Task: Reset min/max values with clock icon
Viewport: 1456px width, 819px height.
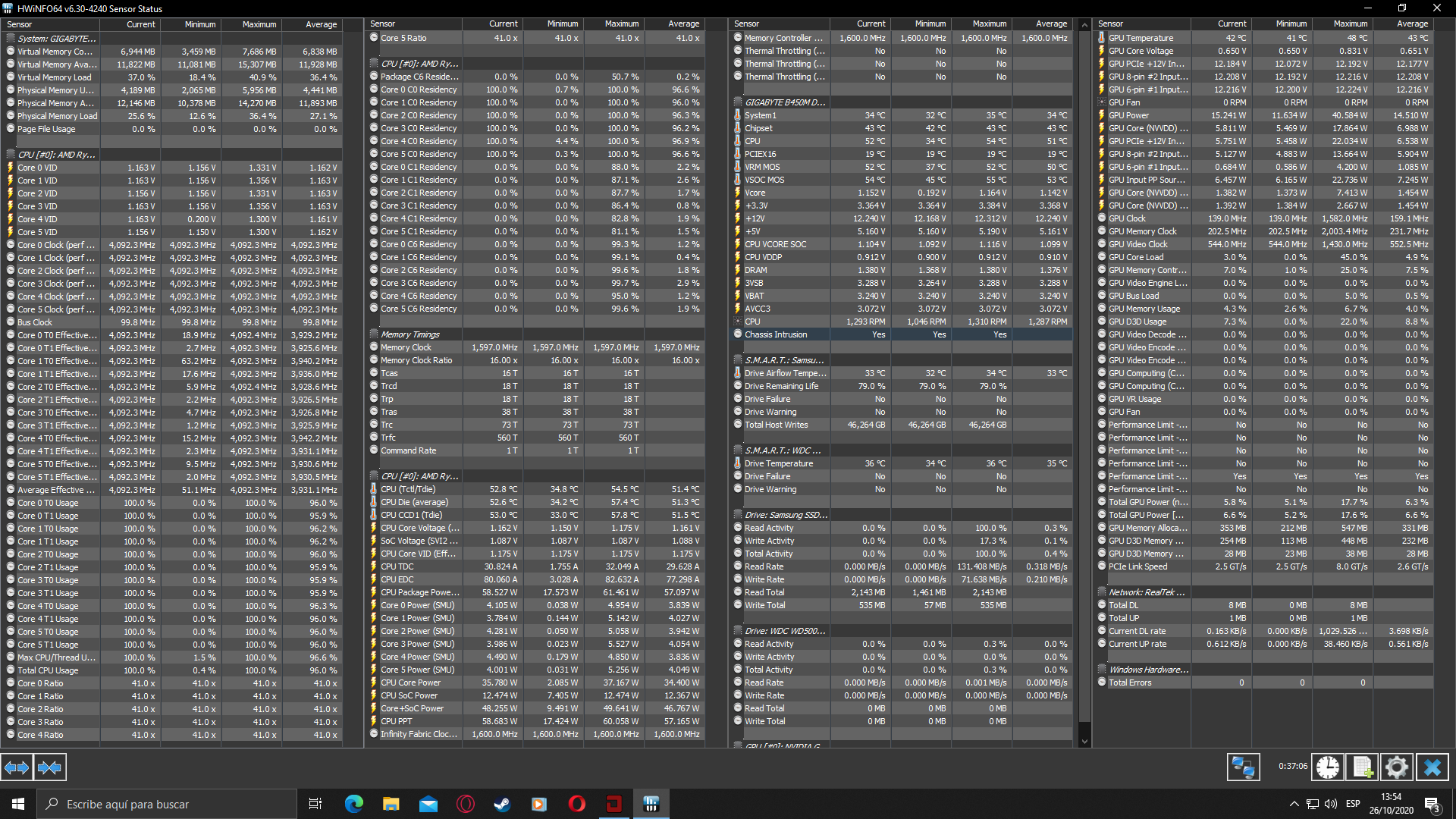Action: coord(1327,767)
